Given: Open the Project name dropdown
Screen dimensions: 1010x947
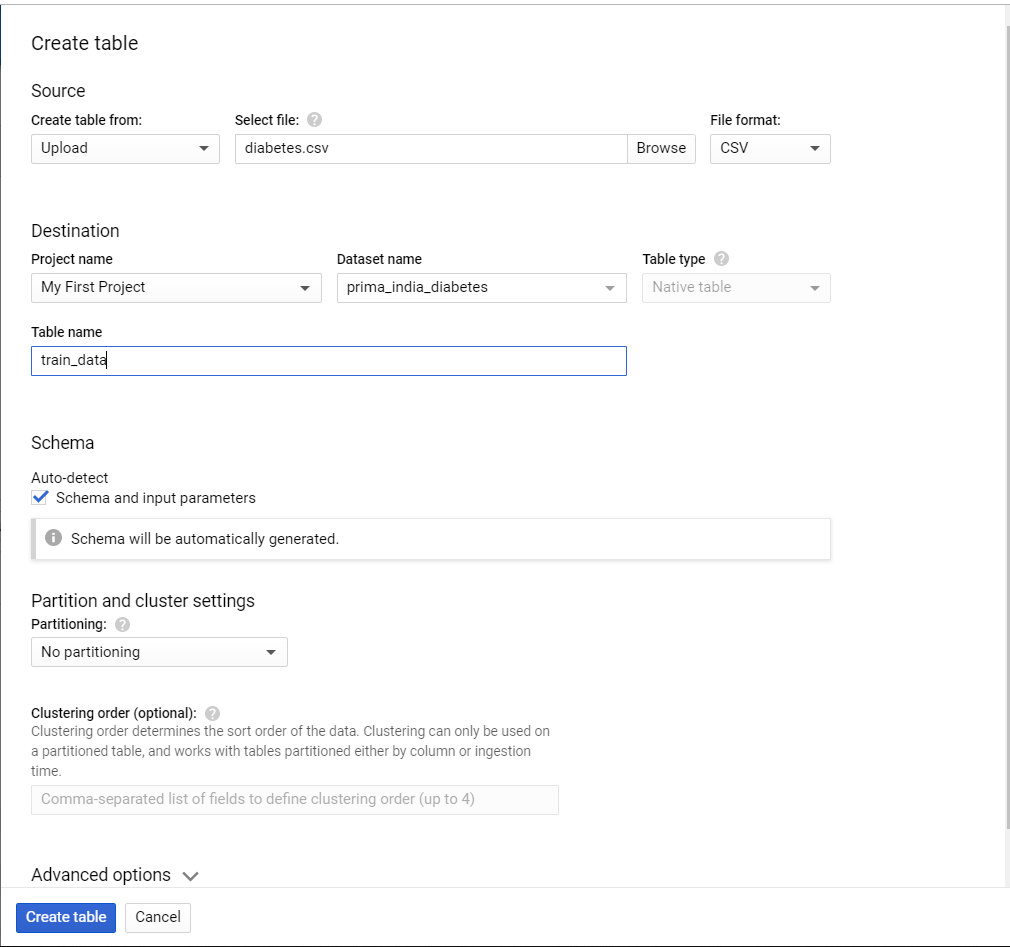Looking at the screenshot, I should [x=176, y=287].
